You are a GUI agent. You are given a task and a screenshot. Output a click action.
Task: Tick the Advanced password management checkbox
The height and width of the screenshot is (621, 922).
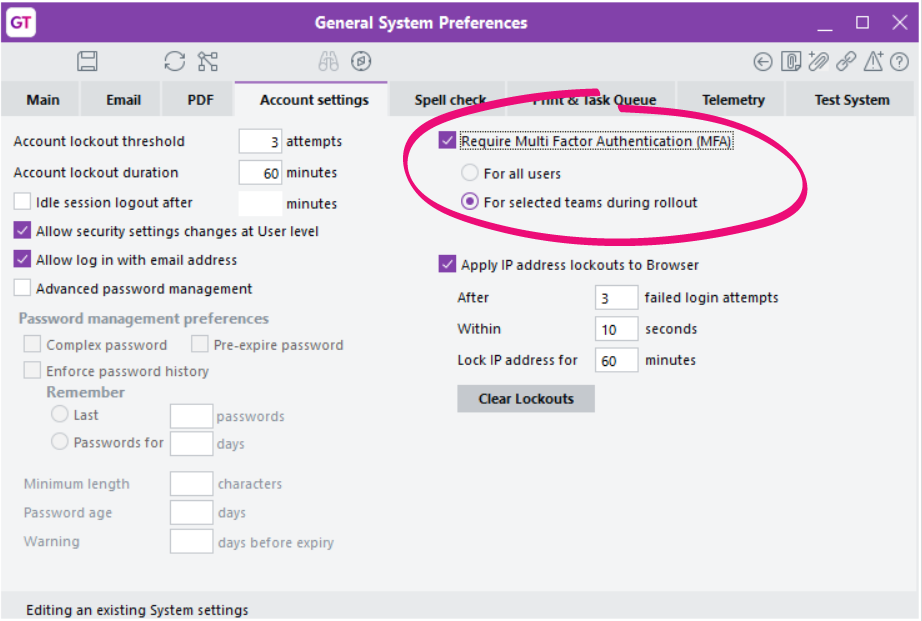(x=22, y=289)
